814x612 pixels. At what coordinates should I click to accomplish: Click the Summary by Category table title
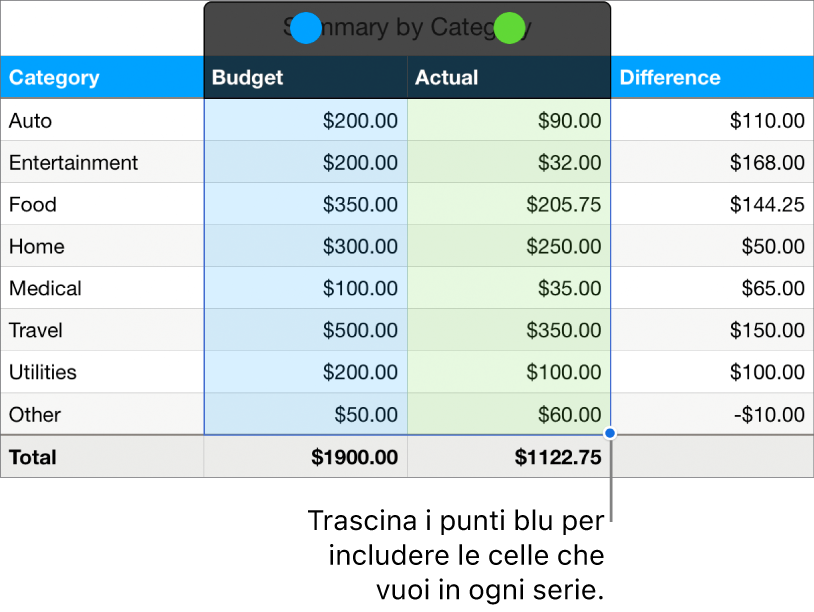coord(407,28)
